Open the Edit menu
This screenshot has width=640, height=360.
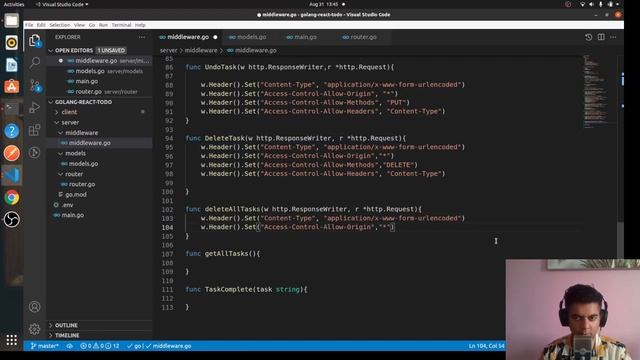tap(41, 25)
